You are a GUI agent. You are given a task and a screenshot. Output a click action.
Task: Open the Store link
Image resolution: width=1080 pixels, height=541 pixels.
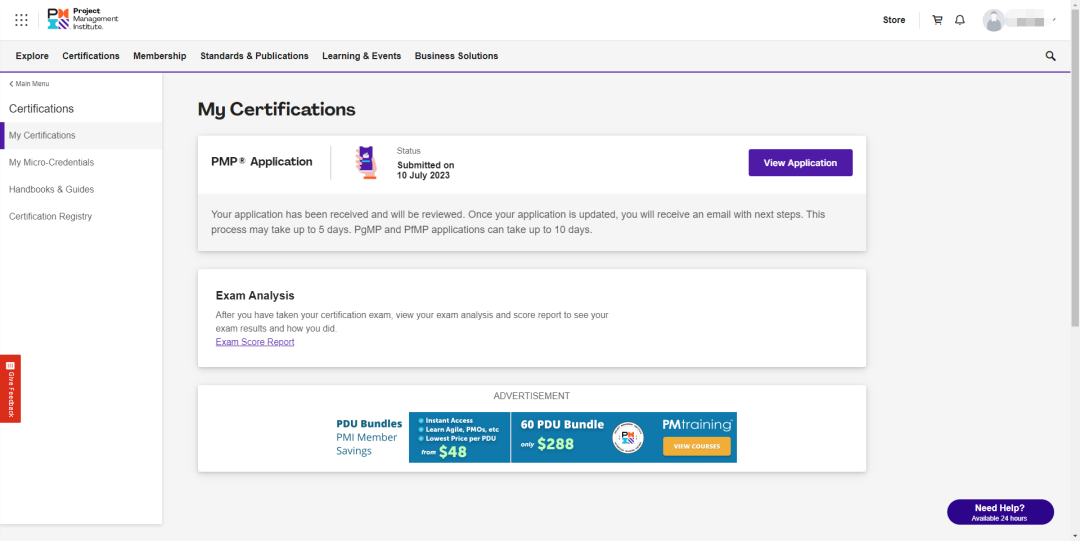point(894,20)
